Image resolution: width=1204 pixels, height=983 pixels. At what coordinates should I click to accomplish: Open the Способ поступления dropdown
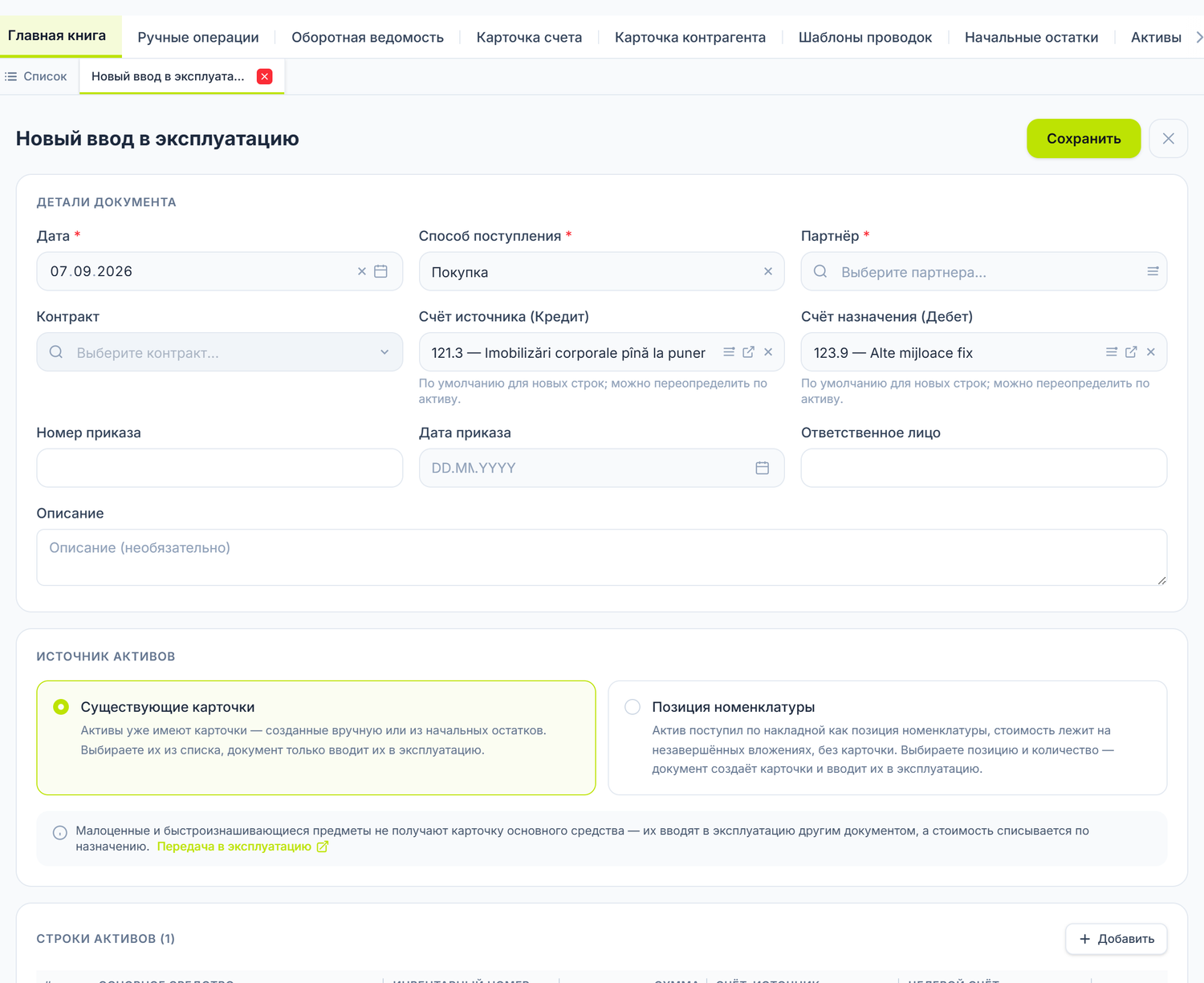click(x=601, y=271)
